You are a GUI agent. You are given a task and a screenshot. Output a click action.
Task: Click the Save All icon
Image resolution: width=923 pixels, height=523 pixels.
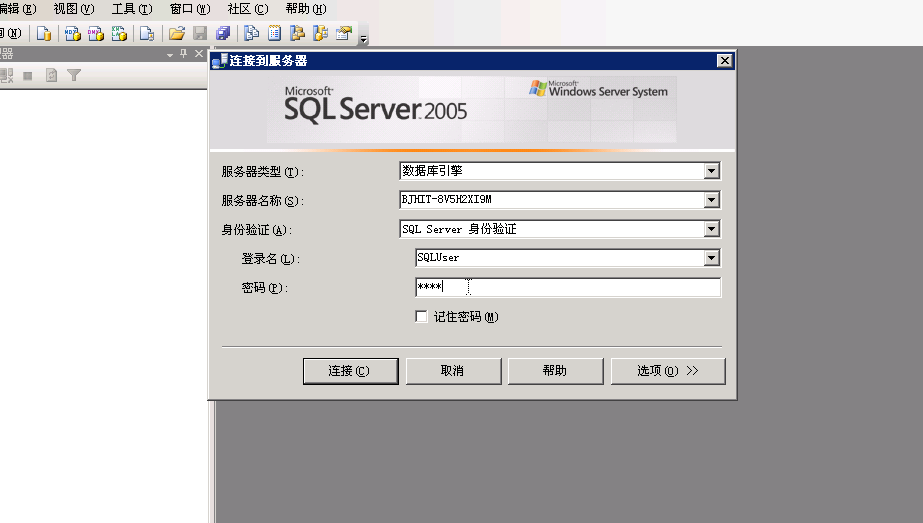coord(223,34)
